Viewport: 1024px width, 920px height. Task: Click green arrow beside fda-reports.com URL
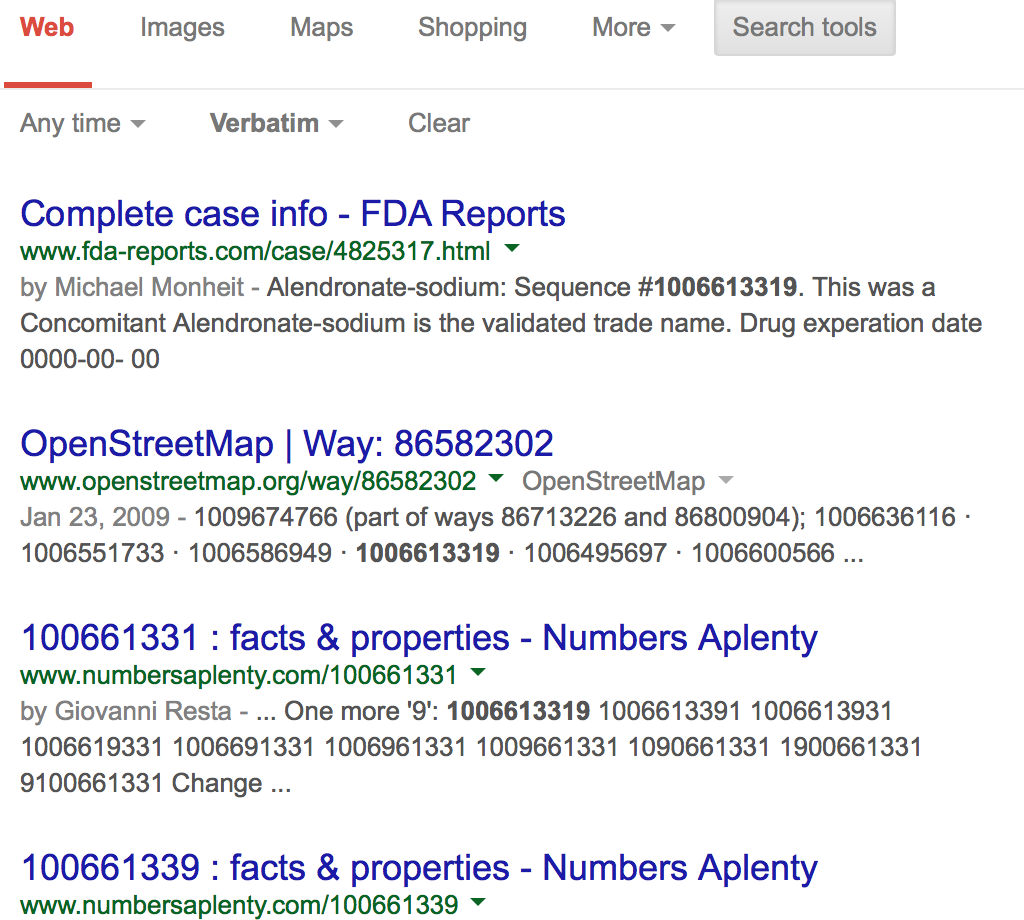tap(511, 248)
